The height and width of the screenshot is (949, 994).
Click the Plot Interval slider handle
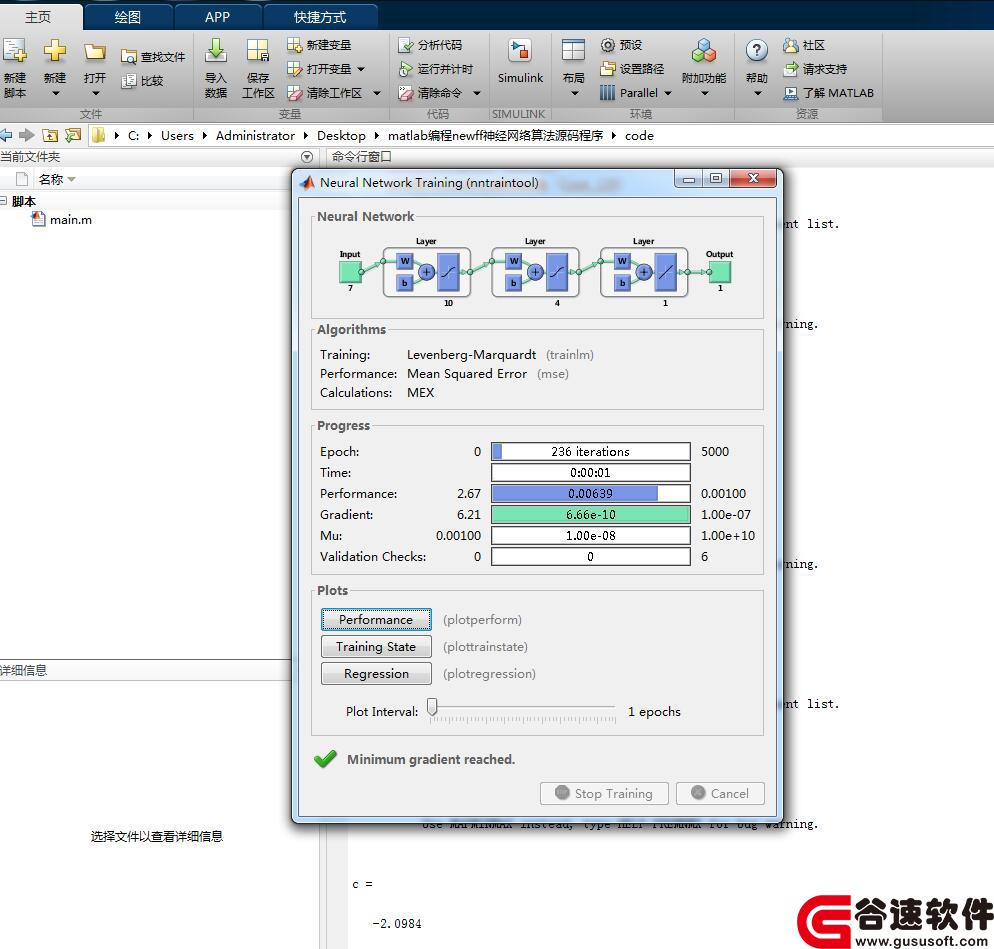[432, 707]
